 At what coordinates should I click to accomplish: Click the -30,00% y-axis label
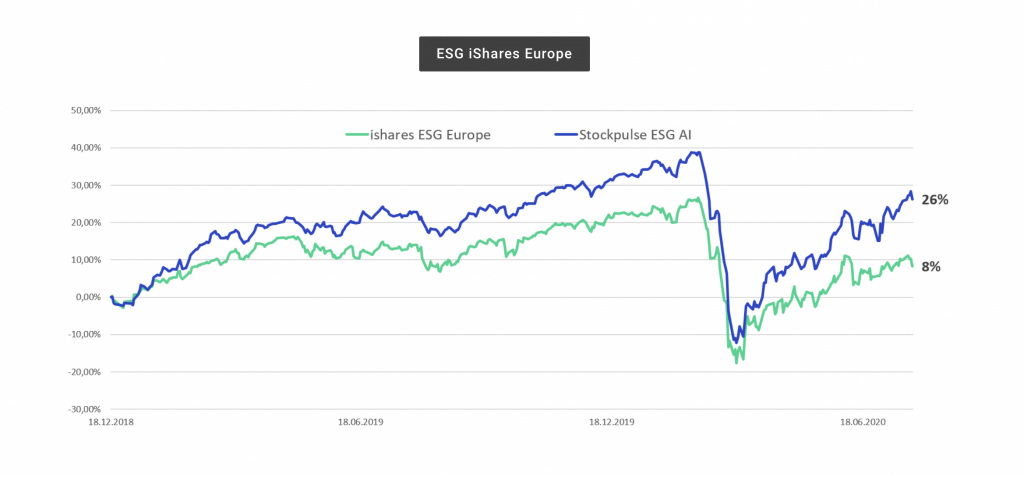(x=83, y=409)
